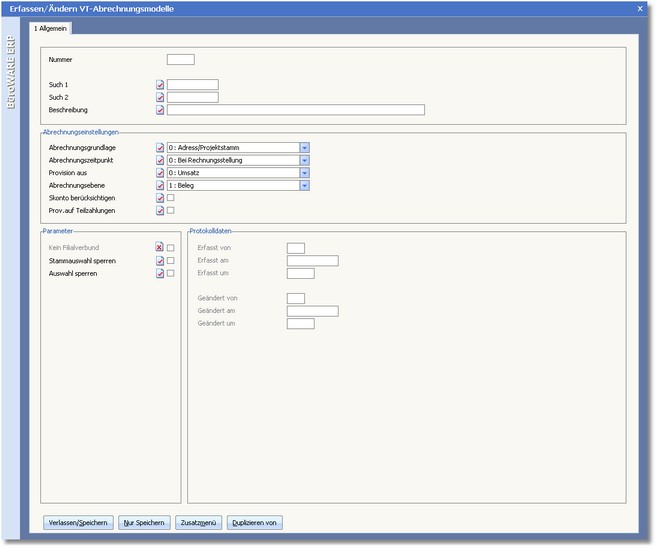Screen dimensions: 656x548
Task: Click the edit icon beside Abrechnungsgrundlage
Action: [160, 147]
